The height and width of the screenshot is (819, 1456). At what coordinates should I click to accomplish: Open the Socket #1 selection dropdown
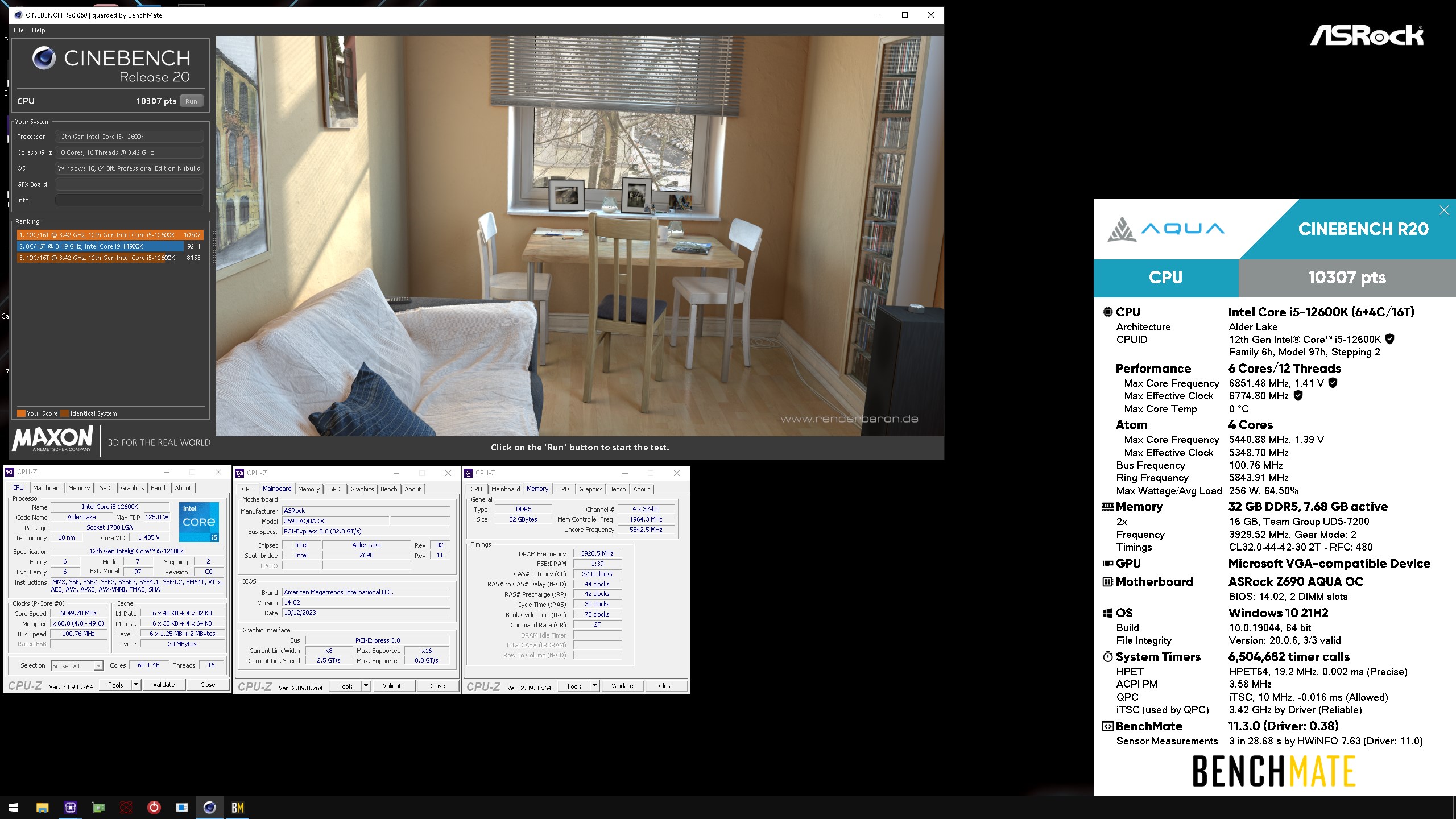pyautogui.click(x=98, y=665)
